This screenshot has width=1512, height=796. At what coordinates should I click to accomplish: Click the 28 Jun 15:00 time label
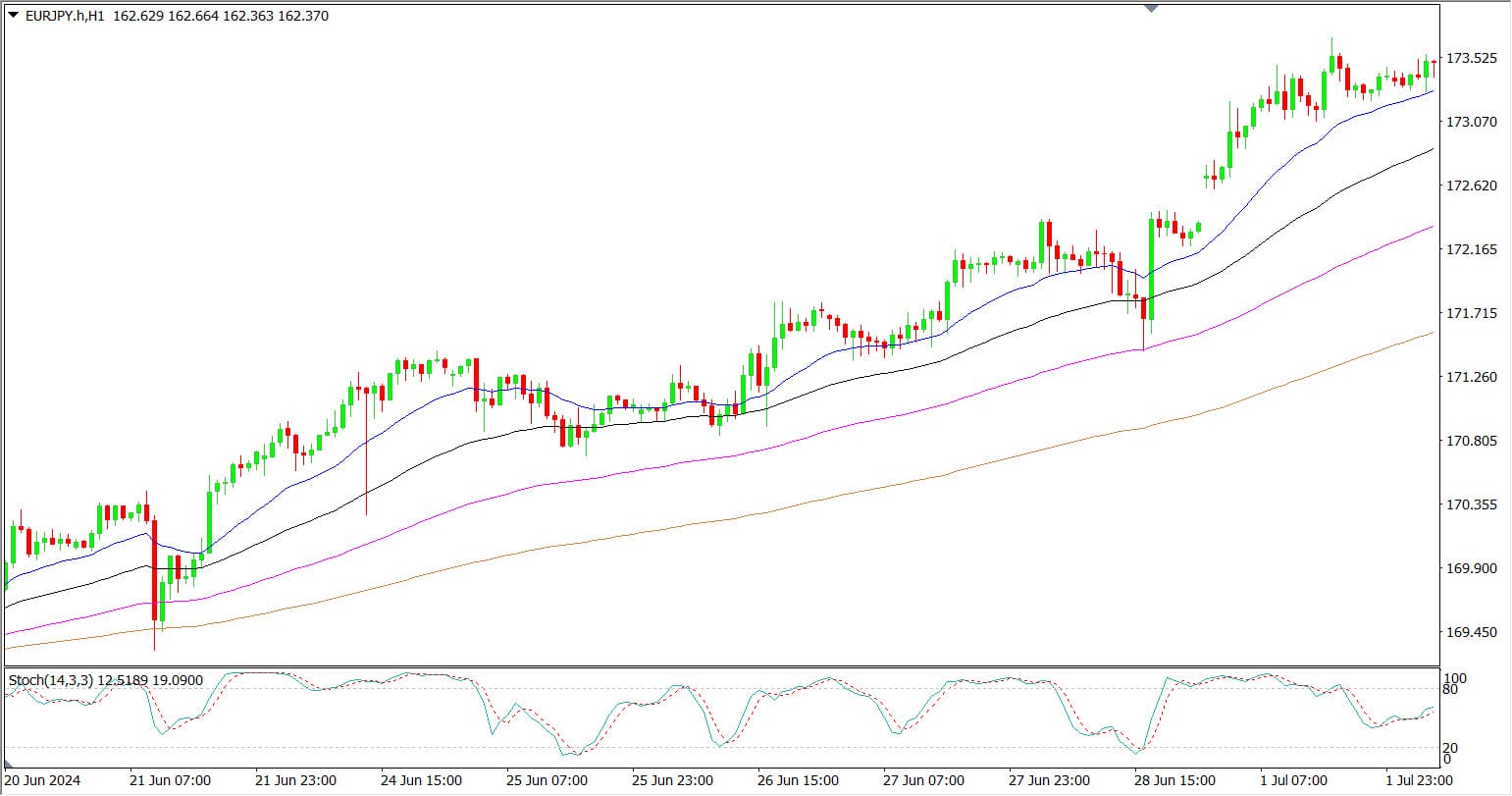(1175, 781)
